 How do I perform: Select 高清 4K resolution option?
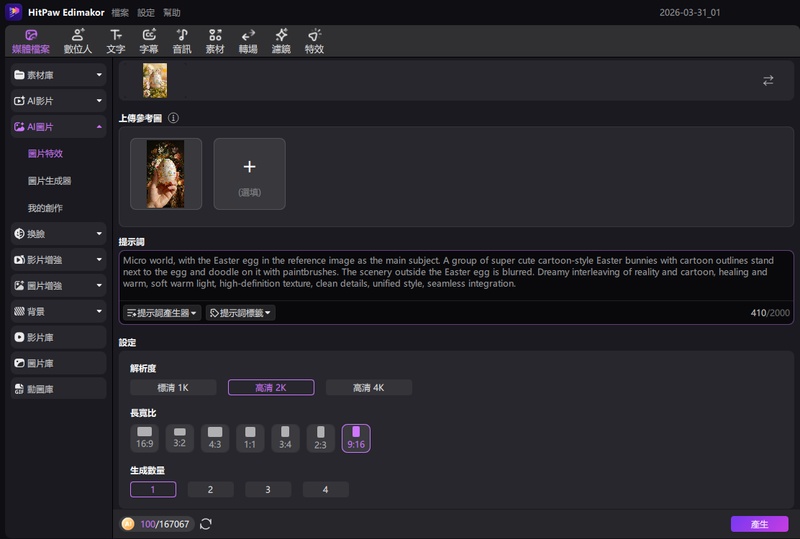(x=368, y=388)
